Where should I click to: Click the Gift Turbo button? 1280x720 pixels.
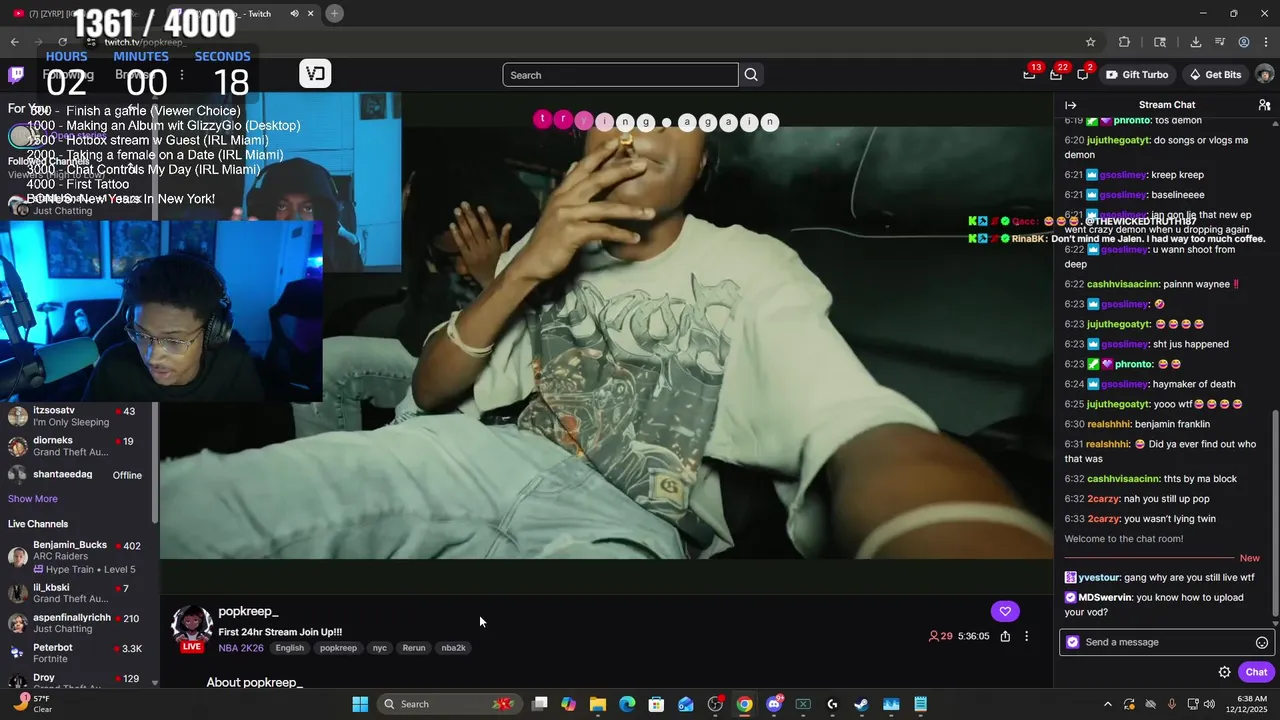1137,75
